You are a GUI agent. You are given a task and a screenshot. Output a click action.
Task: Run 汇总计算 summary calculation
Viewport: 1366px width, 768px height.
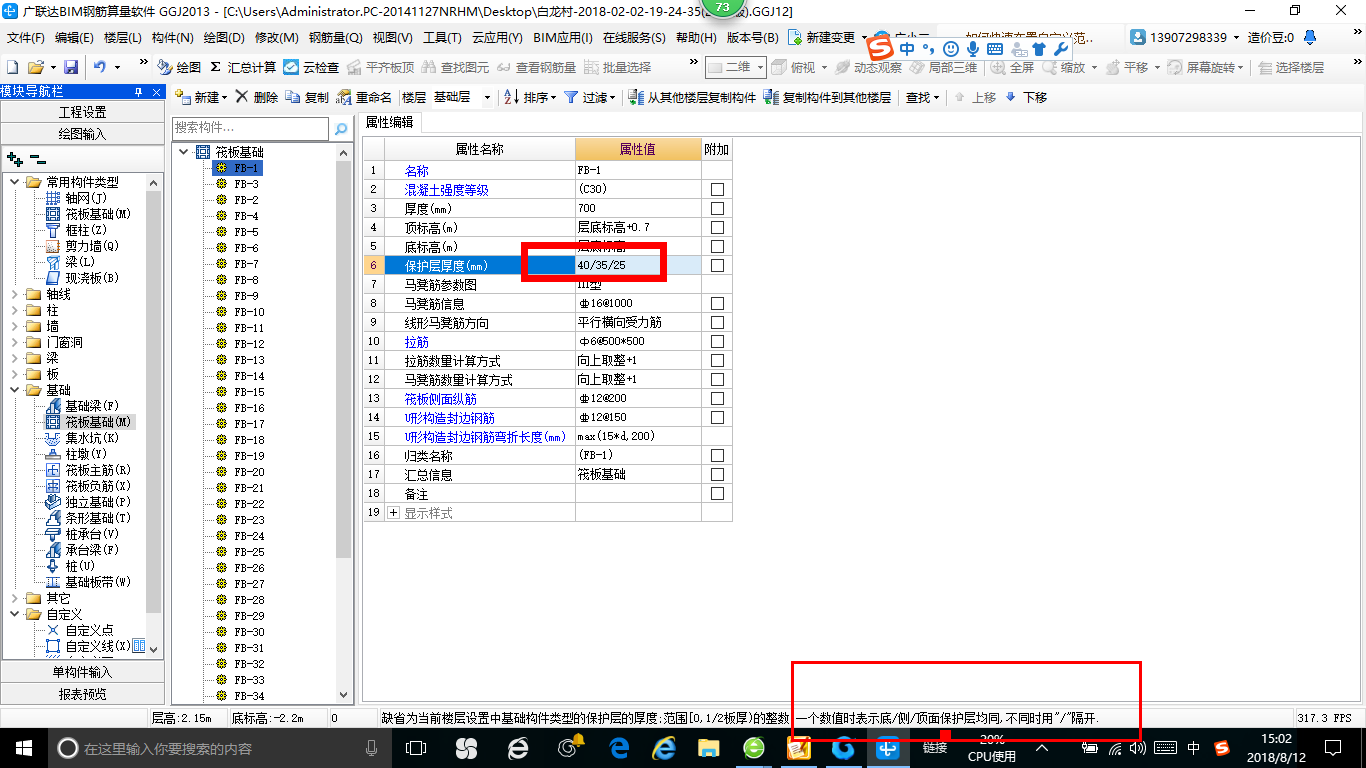(x=243, y=67)
